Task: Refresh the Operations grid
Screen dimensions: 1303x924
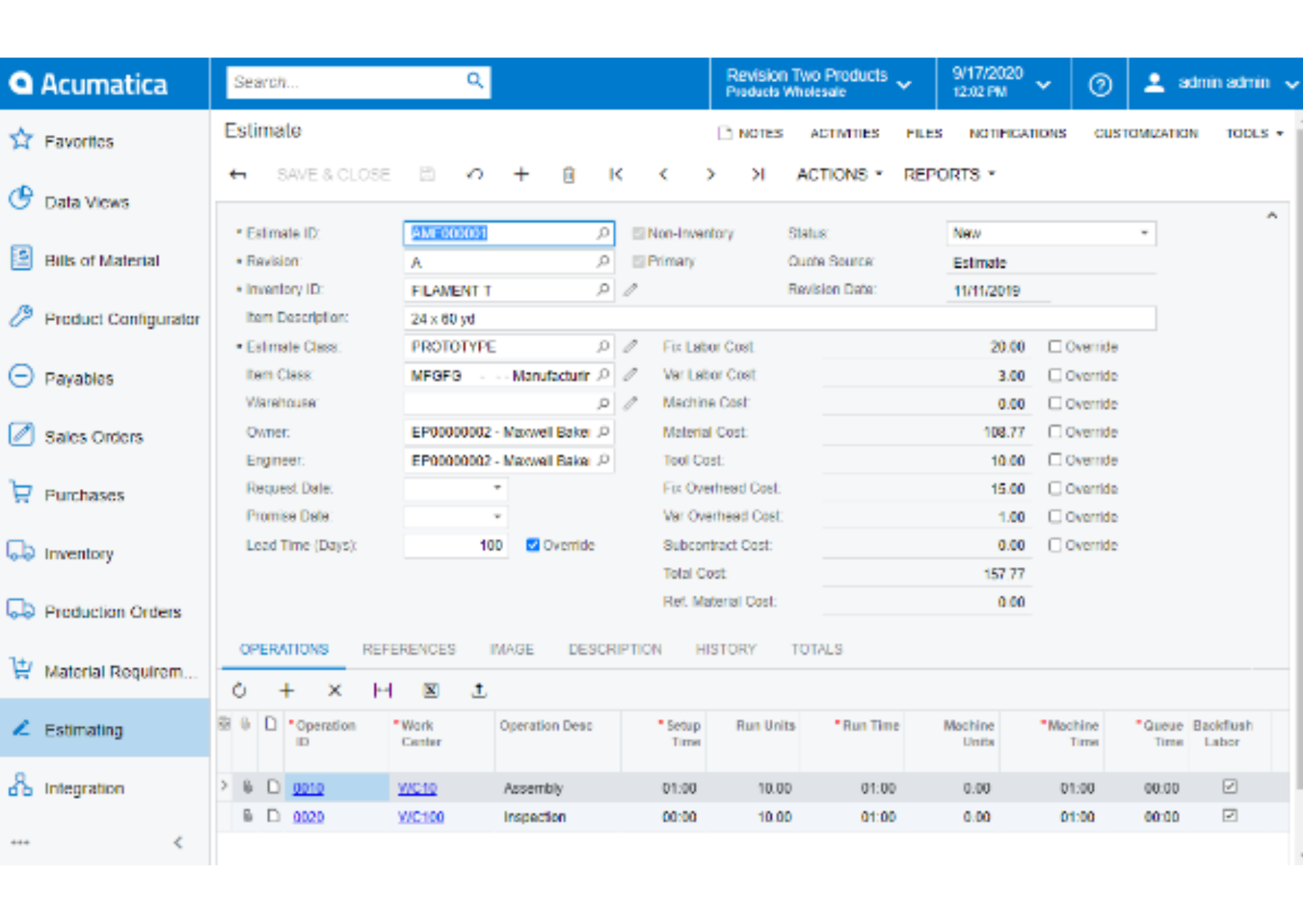Action: [x=239, y=691]
